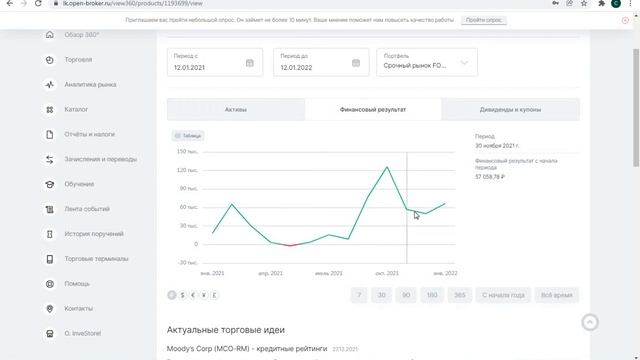Open the browser extensions puzzle icon

(x=601, y=3)
